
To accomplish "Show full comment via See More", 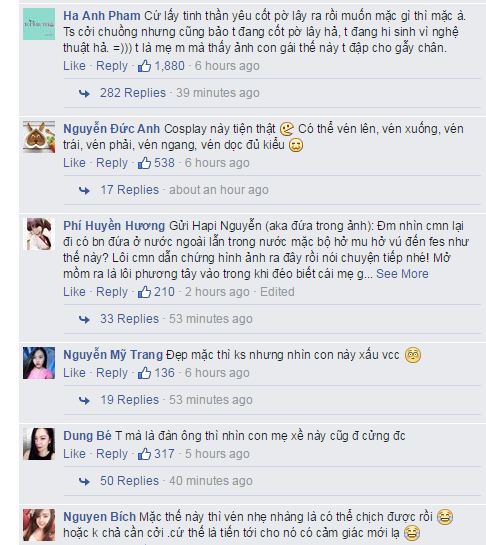I will coord(402,274).
